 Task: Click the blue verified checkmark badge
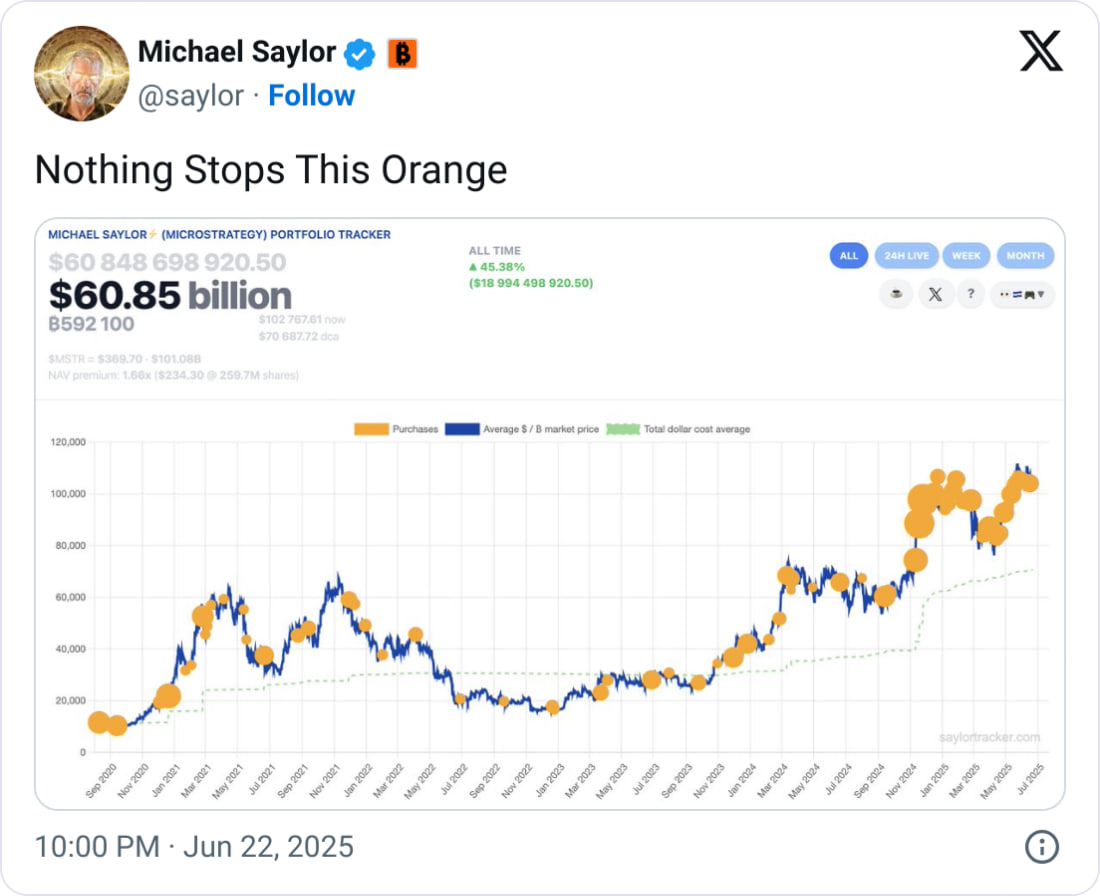tap(358, 52)
